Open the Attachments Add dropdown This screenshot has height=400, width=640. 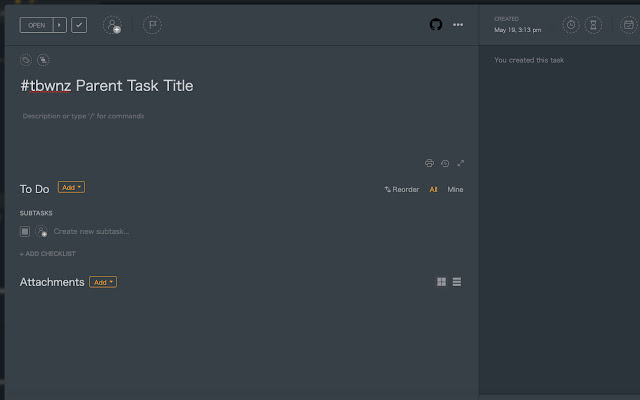[x=103, y=282]
